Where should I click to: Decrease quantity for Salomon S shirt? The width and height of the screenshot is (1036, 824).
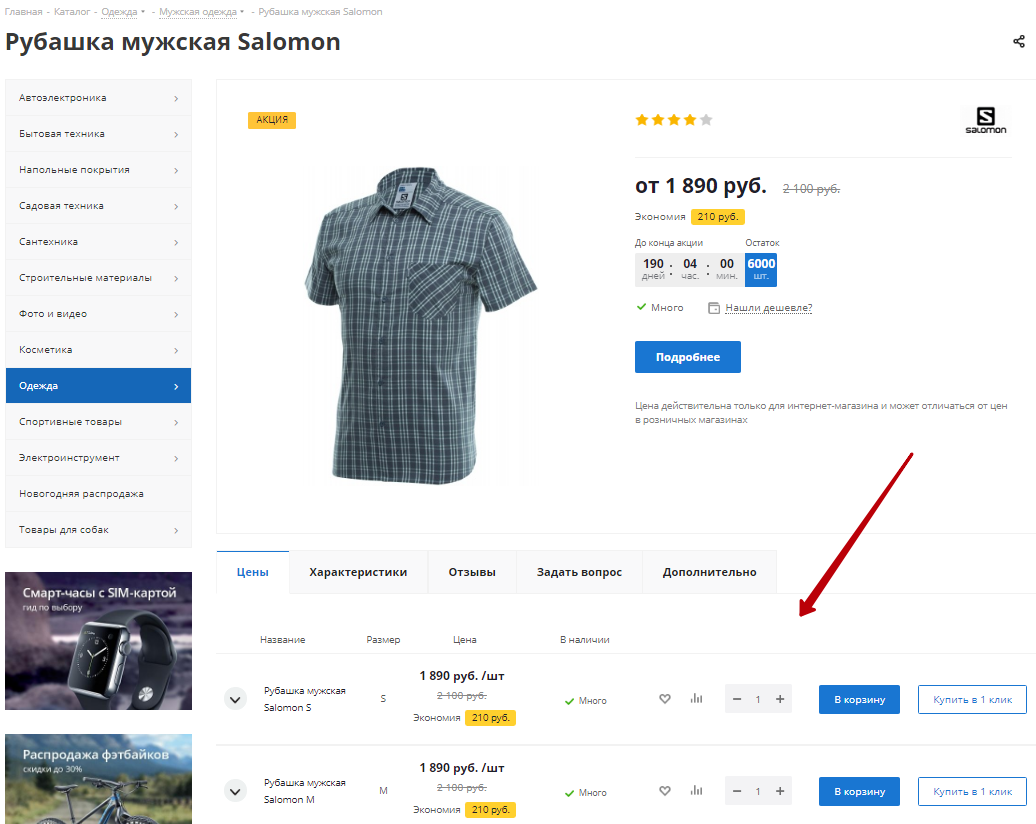(x=737, y=699)
